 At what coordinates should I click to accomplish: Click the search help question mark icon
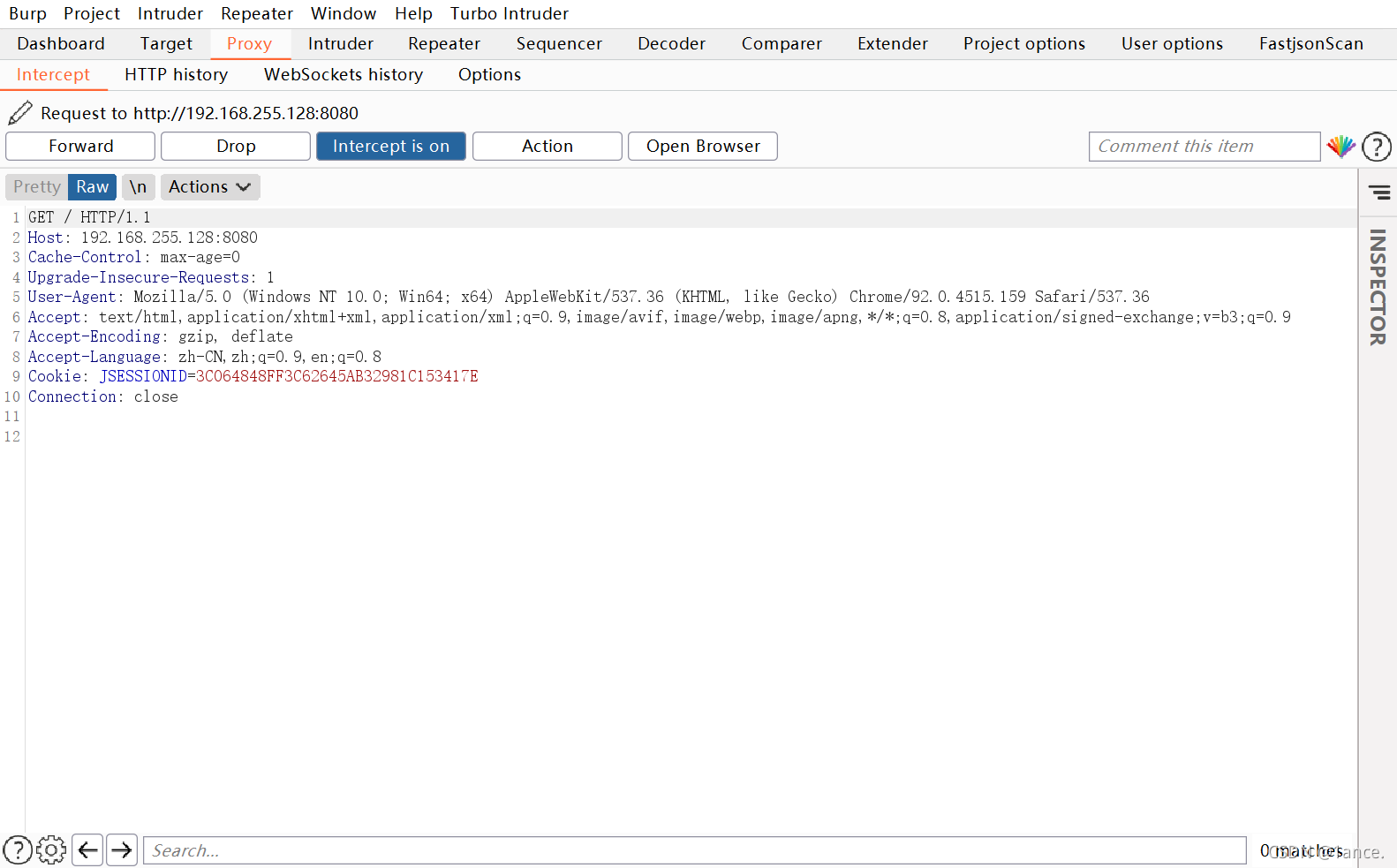[18, 850]
